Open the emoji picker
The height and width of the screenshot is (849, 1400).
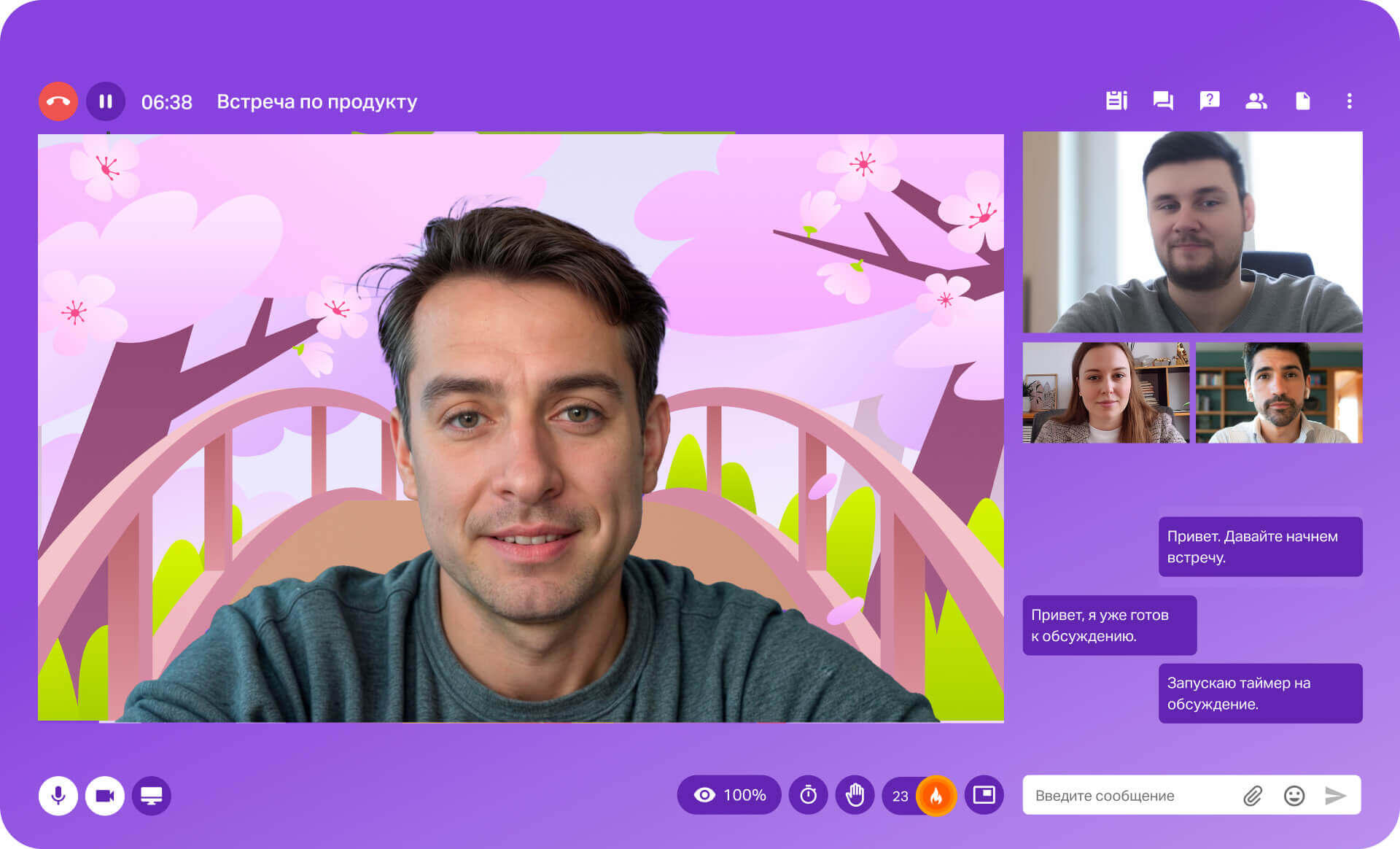1294,796
